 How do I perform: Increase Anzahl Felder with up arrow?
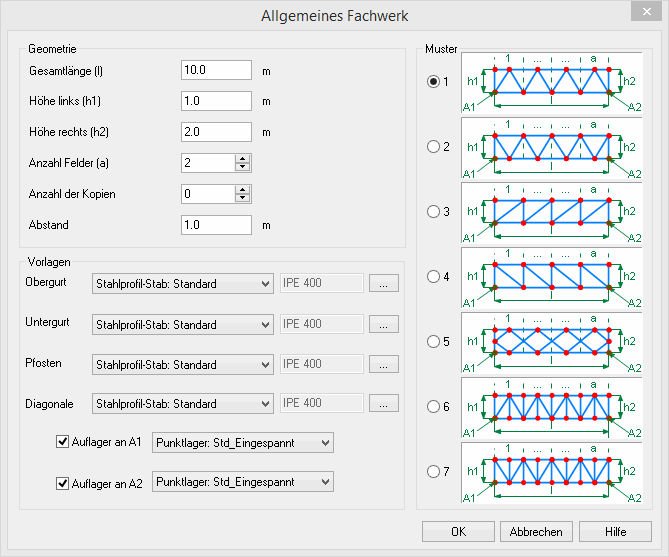click(242, 159)
